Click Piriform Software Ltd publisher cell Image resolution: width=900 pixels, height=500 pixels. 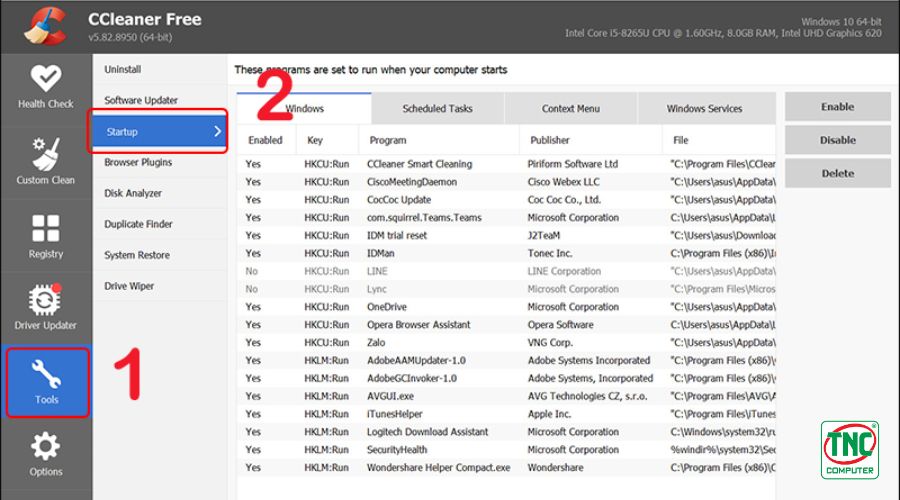pyautogui.click(x=573, y=164)
